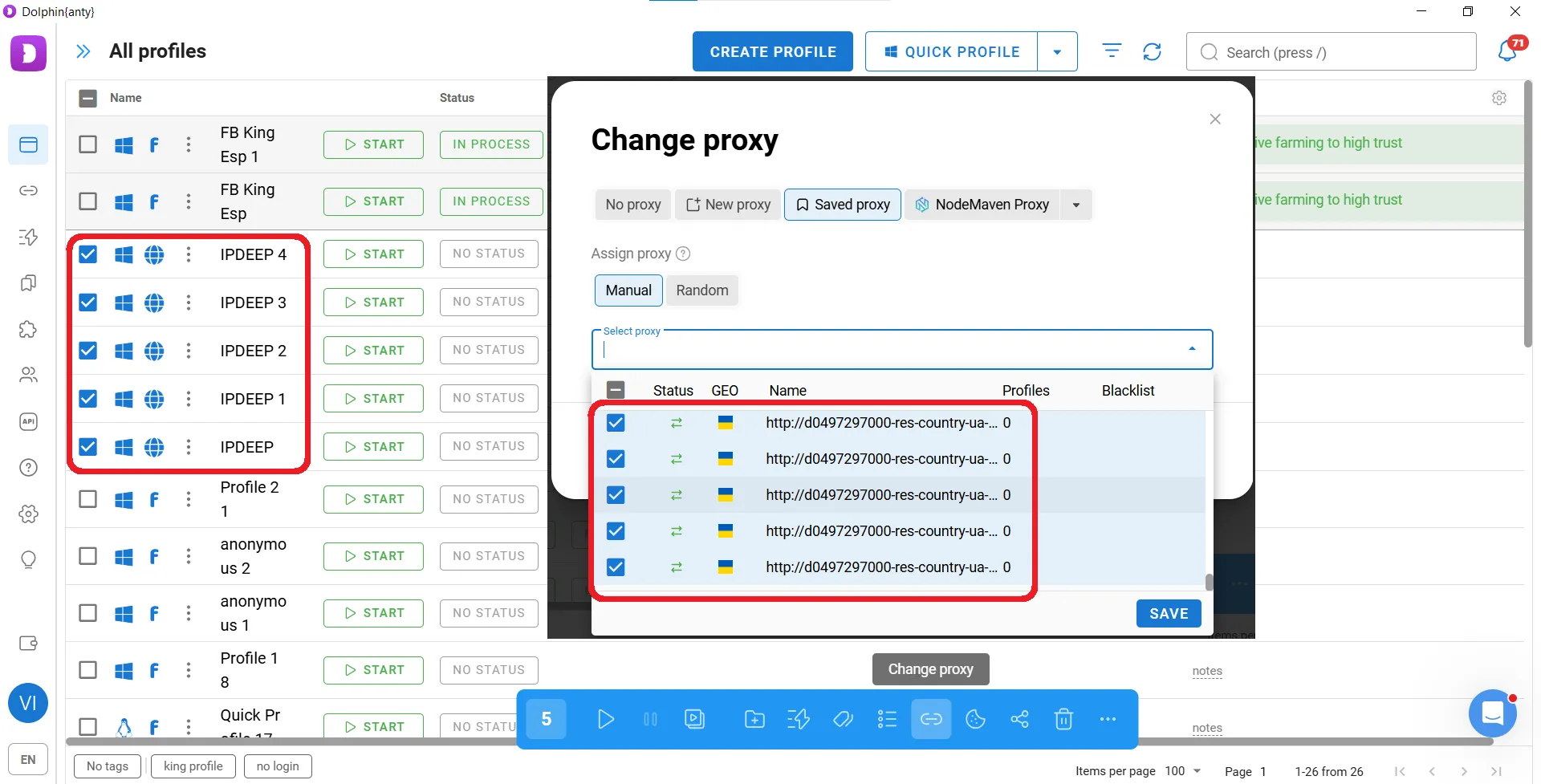Select the Saved proxy tab
Viewport: 1541px width, 784px height.
click(843, 205)
